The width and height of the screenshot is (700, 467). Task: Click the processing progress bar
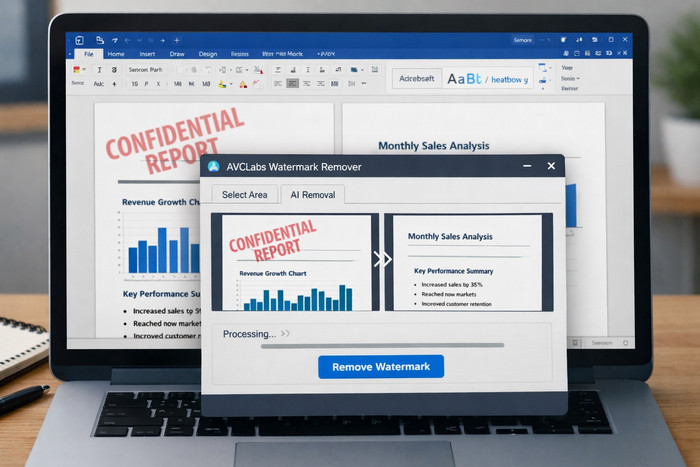coord(381,346)
